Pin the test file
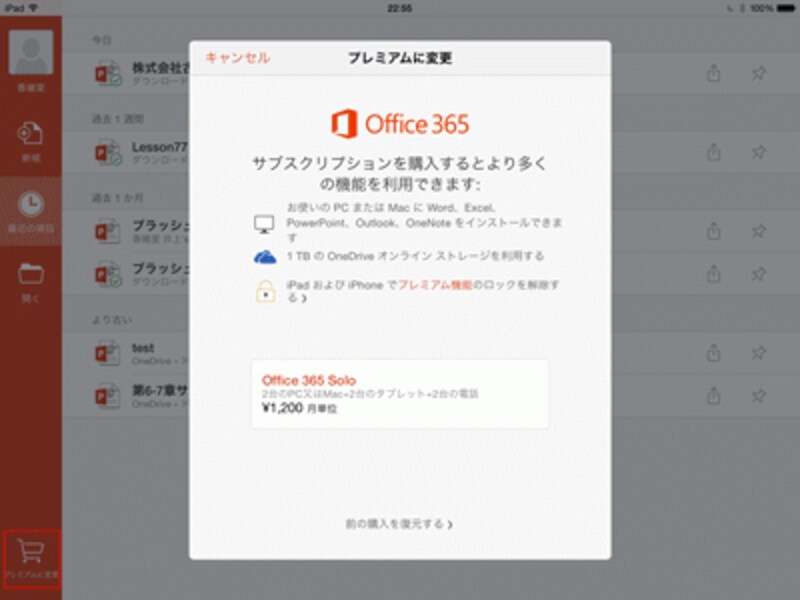800x600 pixels. pyautogui.click(x=759, y=353)
